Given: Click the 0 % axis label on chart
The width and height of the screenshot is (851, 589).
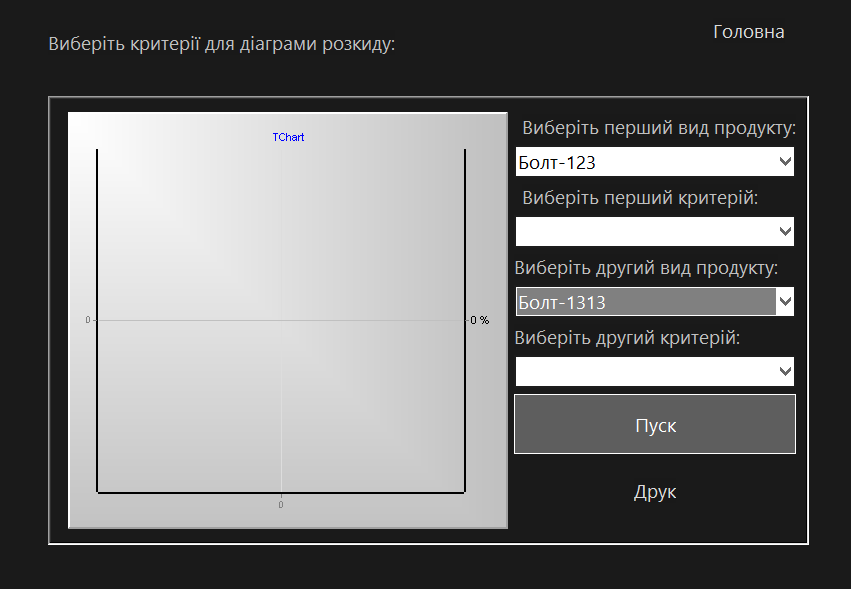Looking at the screenshot, I should tap(480, 320).
